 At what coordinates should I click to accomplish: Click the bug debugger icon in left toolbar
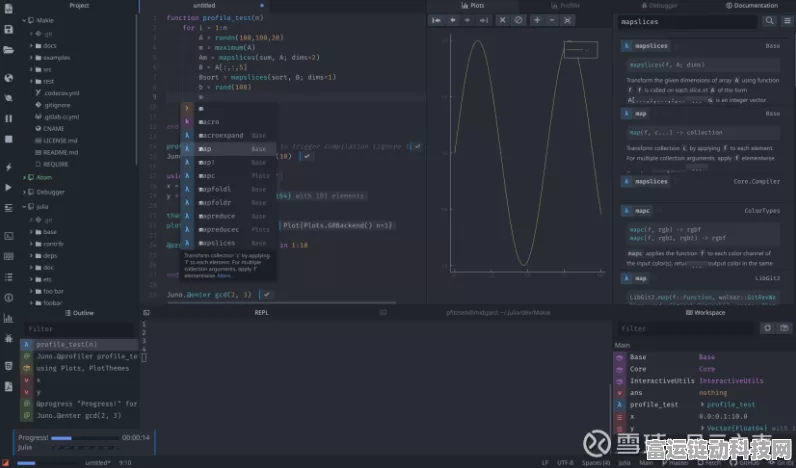pos(8,338)
